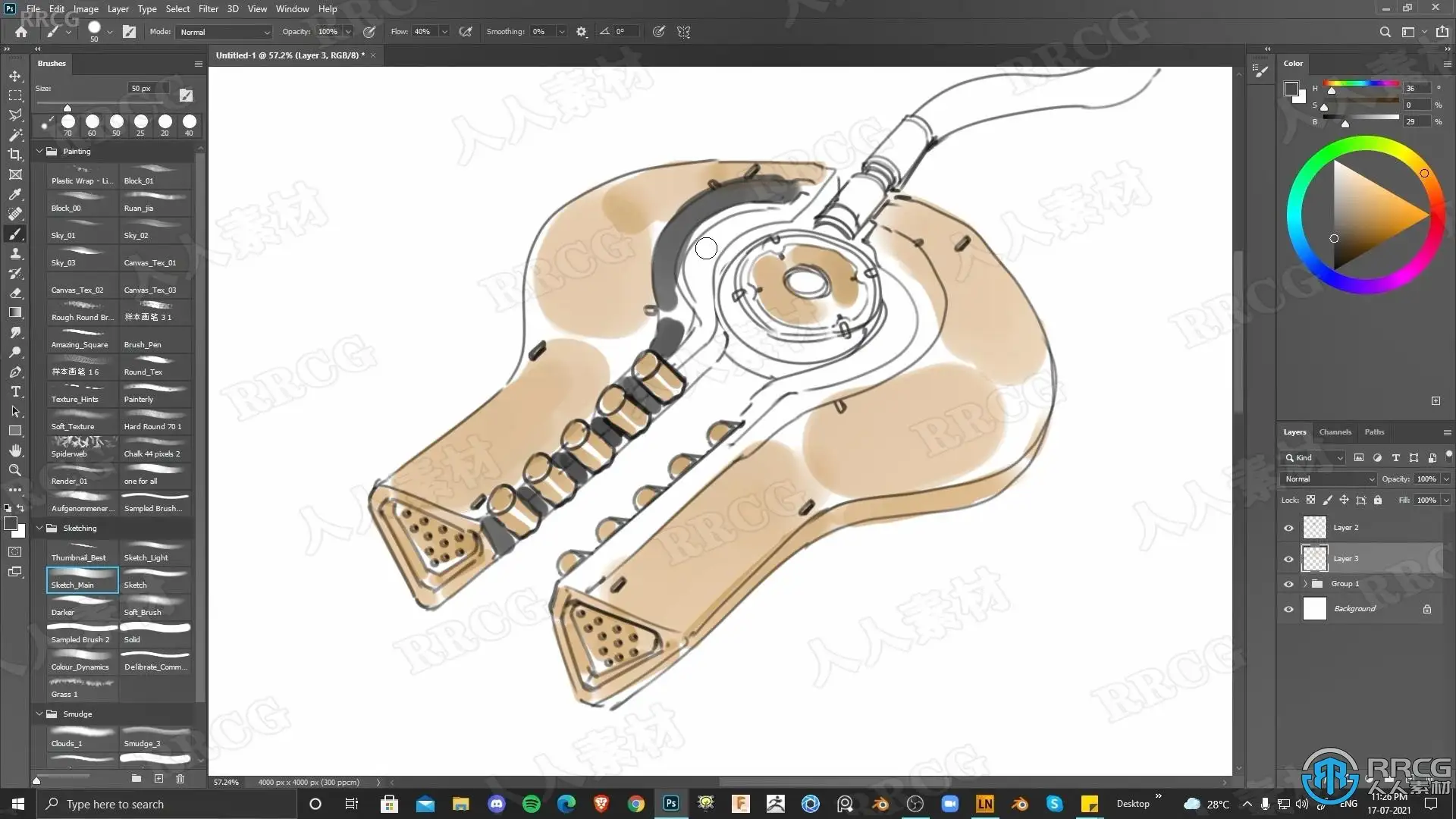Hide Layer 2 visibility eye

[1288, 528]
